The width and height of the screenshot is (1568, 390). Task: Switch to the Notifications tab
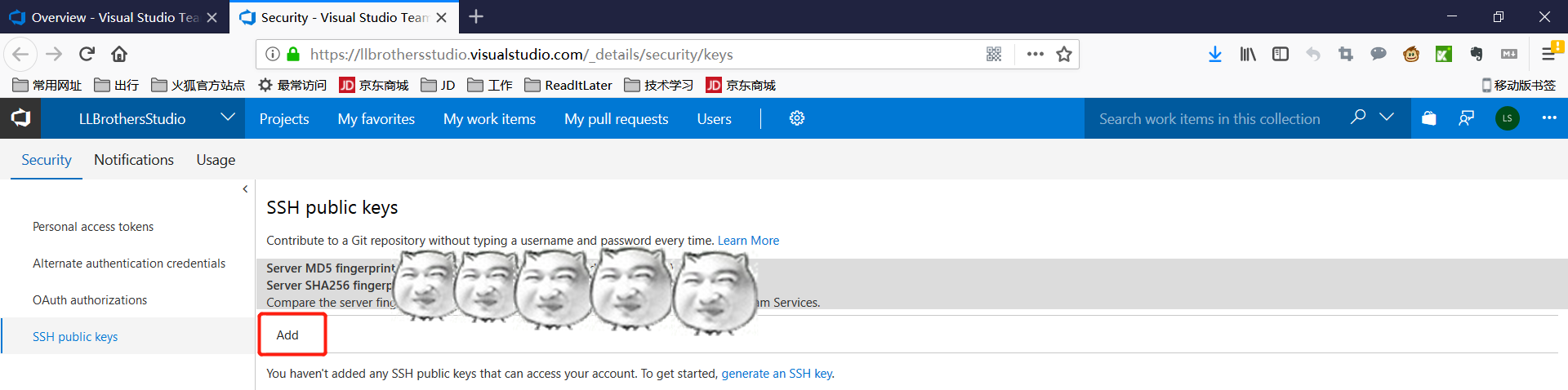134,160
